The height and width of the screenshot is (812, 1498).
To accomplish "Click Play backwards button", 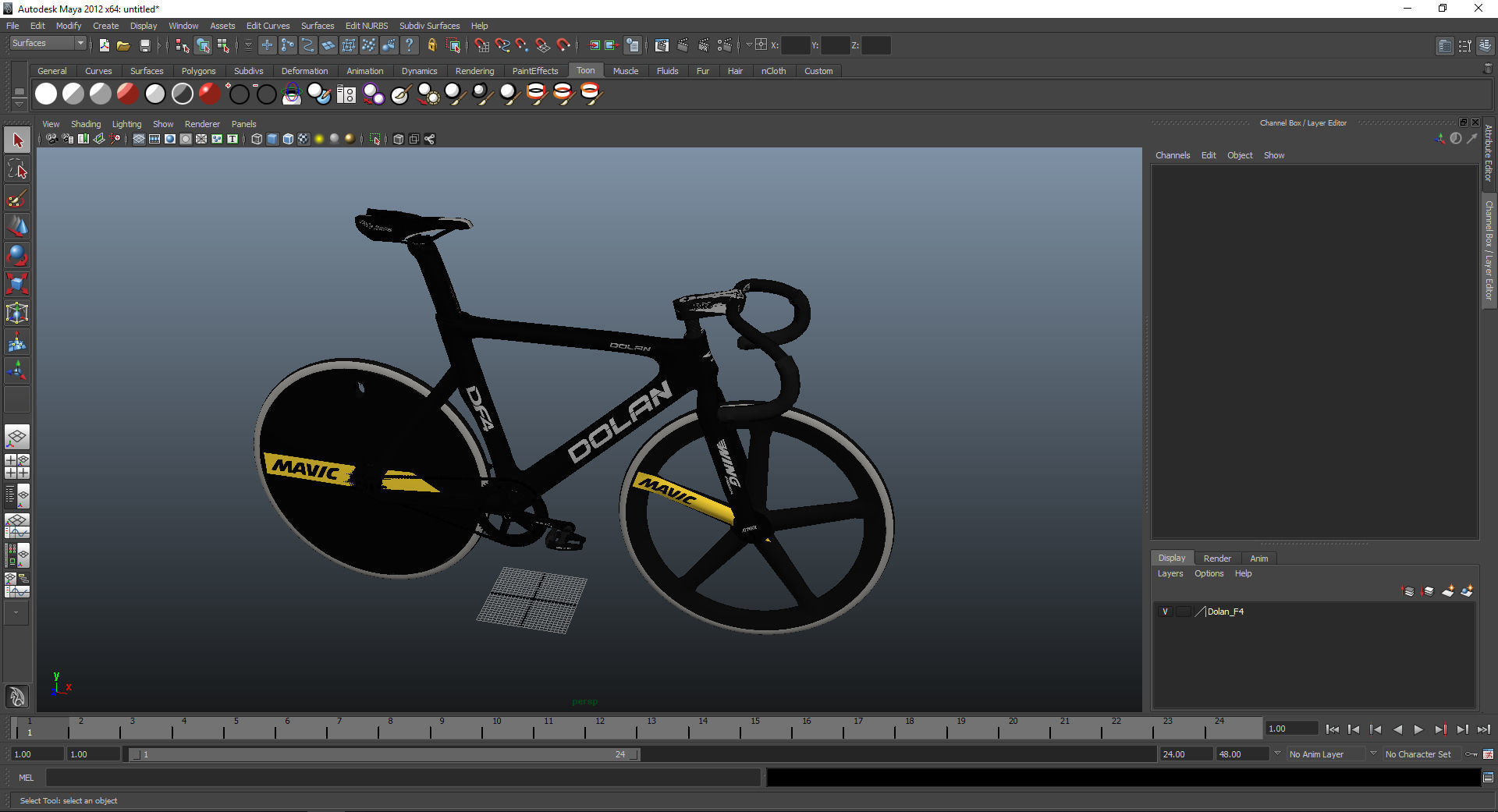I will click(1397, 729).
